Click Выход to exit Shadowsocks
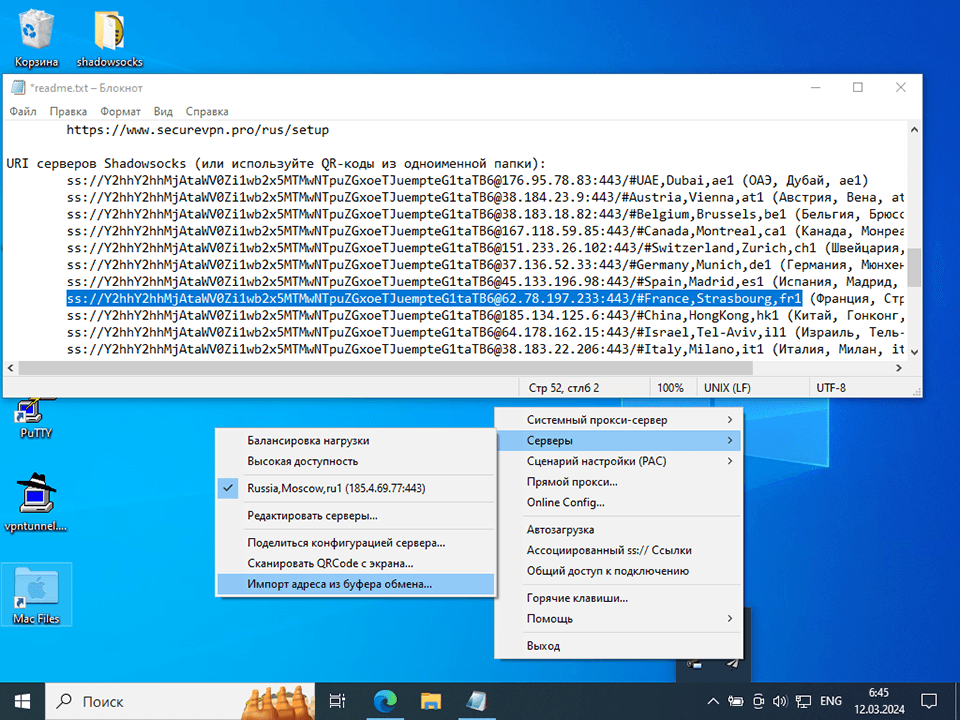This screenshot has height=720, width=960. coord(543,646)
